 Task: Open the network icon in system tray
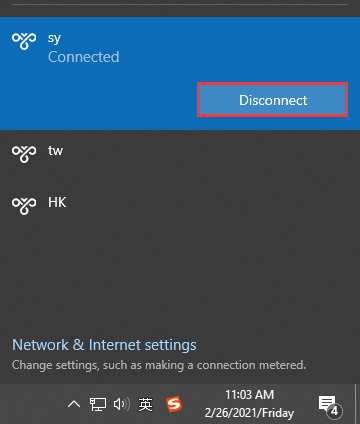click(98, 404)
